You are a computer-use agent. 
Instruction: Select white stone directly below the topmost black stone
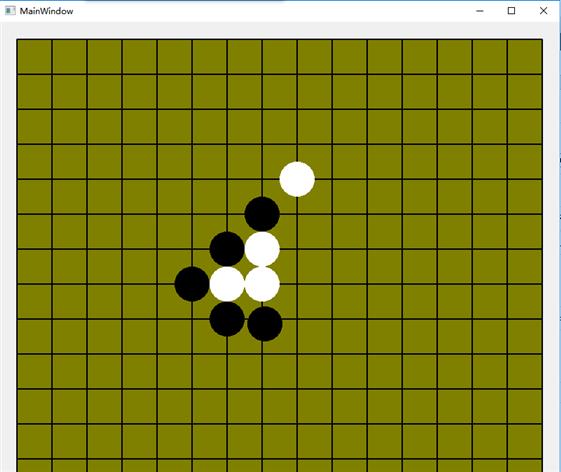[x=262, y=249]
